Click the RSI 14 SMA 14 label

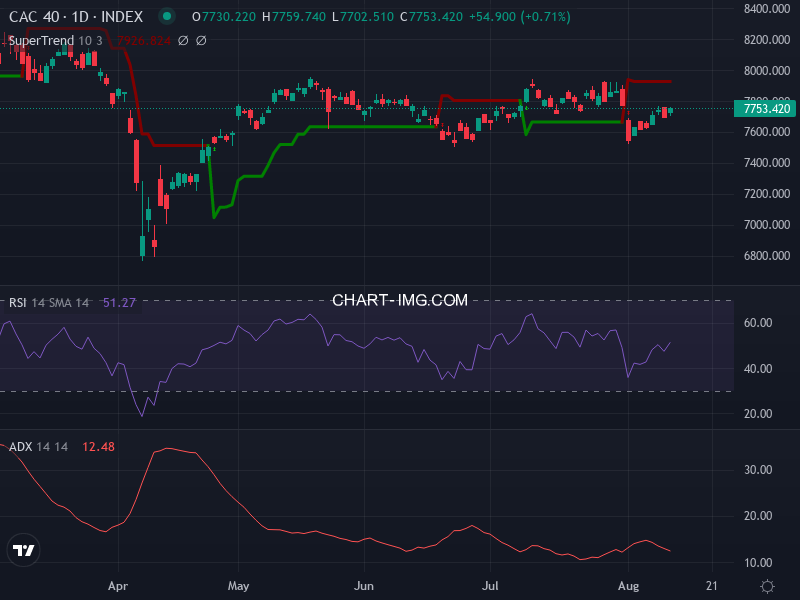tap(49, 303)
